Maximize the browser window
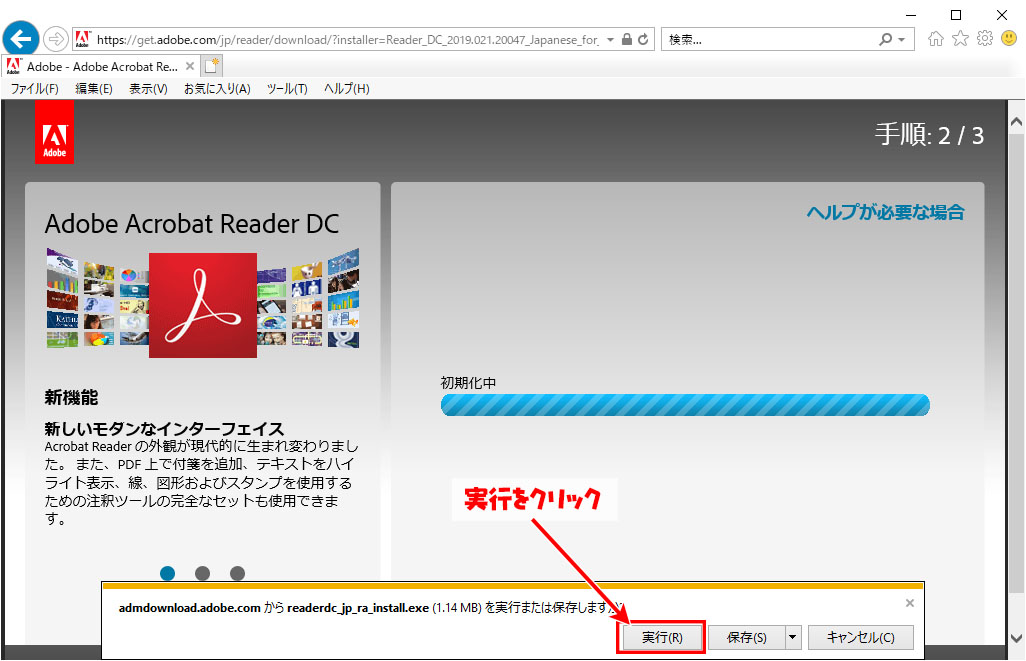 point(956,15)
